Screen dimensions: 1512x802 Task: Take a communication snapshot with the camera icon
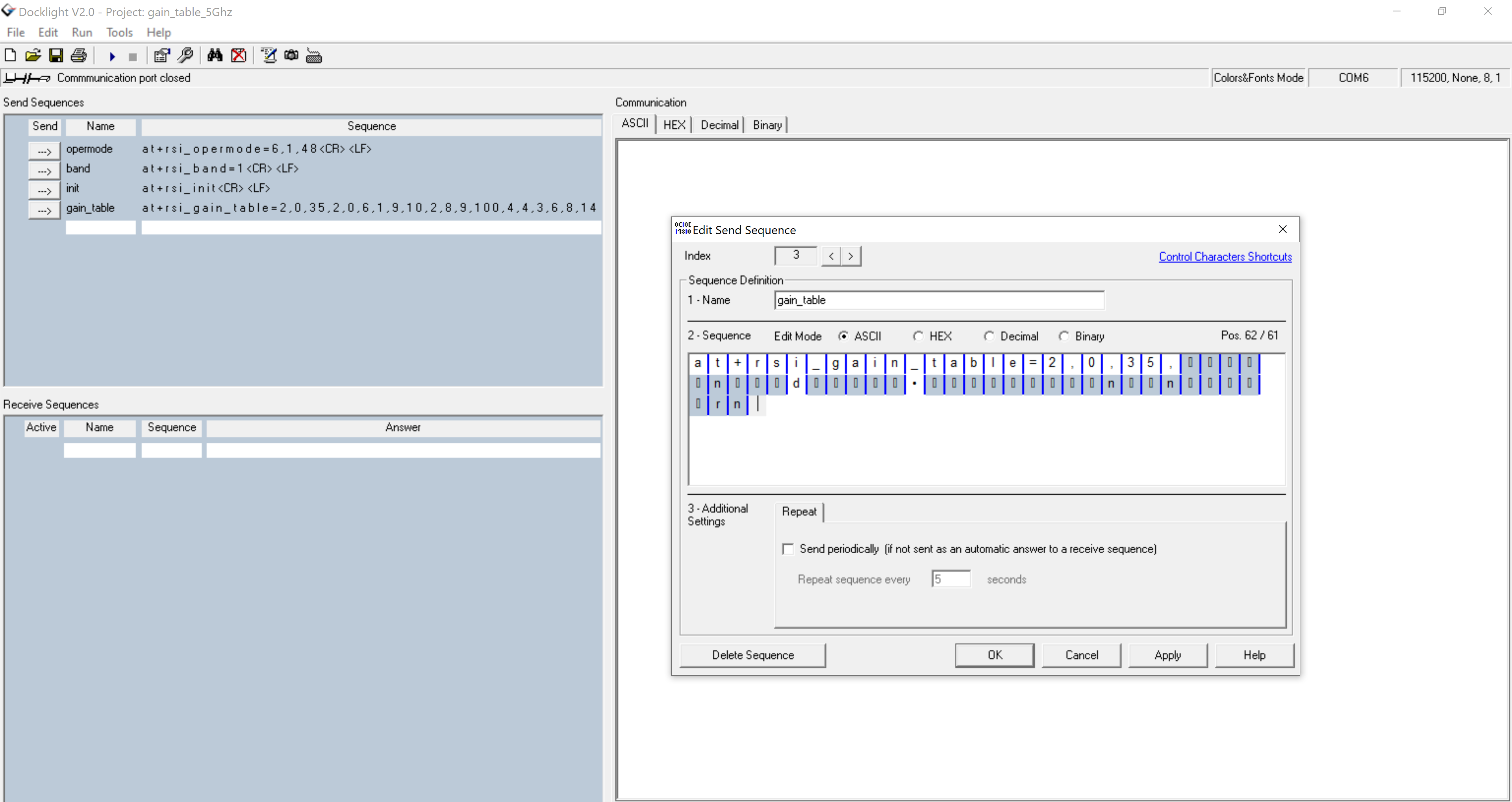coord(291,55)
